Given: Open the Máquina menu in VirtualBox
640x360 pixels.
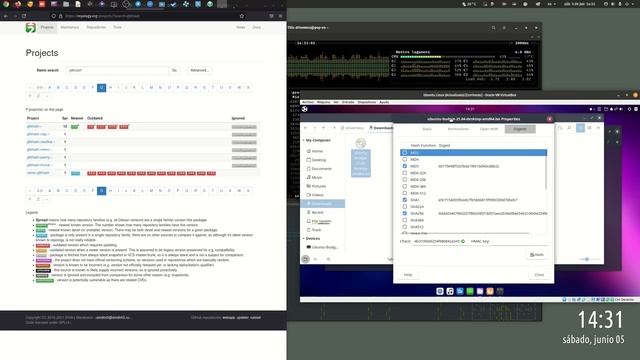Looking at the screenshot, I should (323, 102).
